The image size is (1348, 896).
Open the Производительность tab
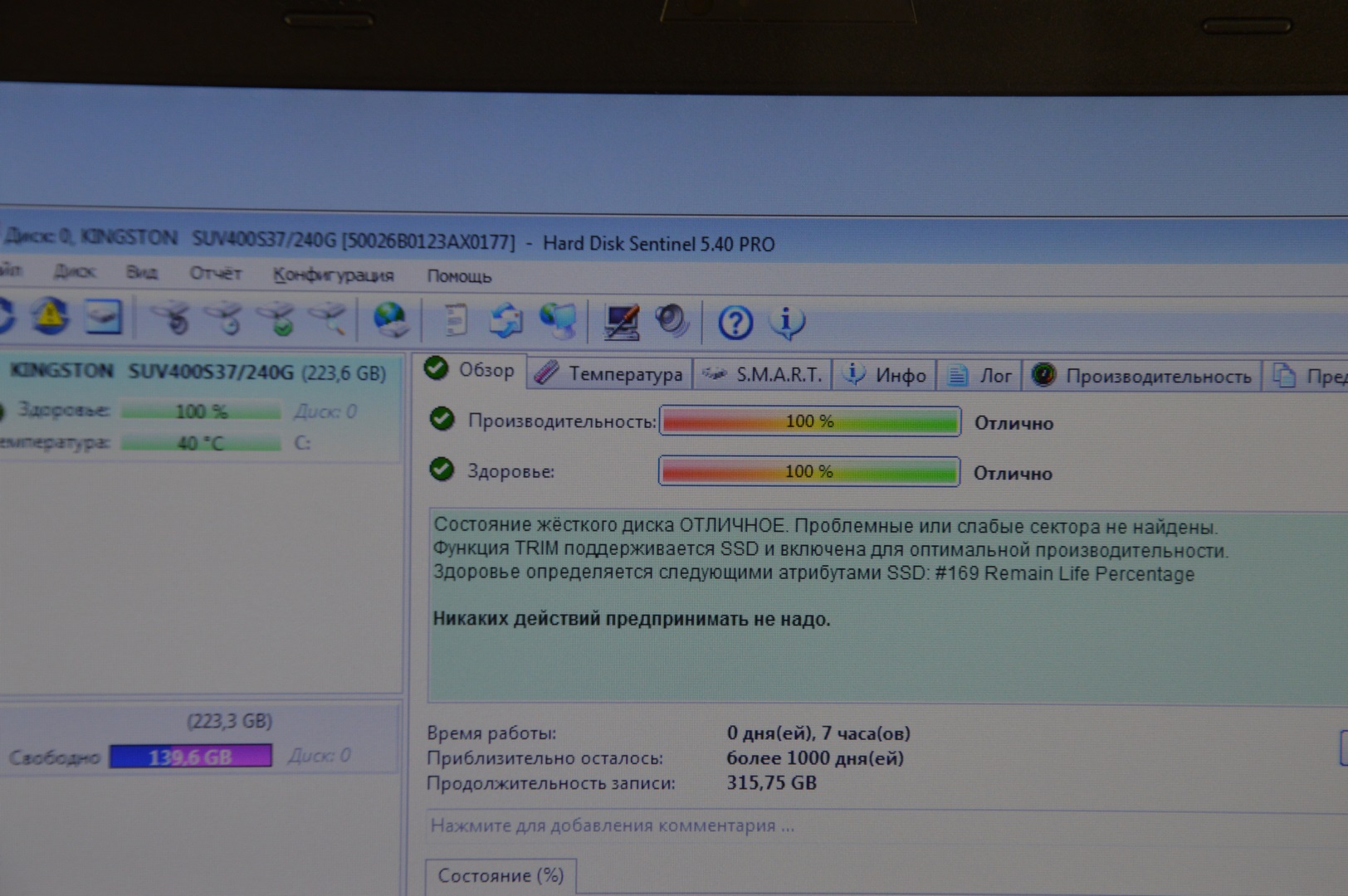(x=1142, y=377)
